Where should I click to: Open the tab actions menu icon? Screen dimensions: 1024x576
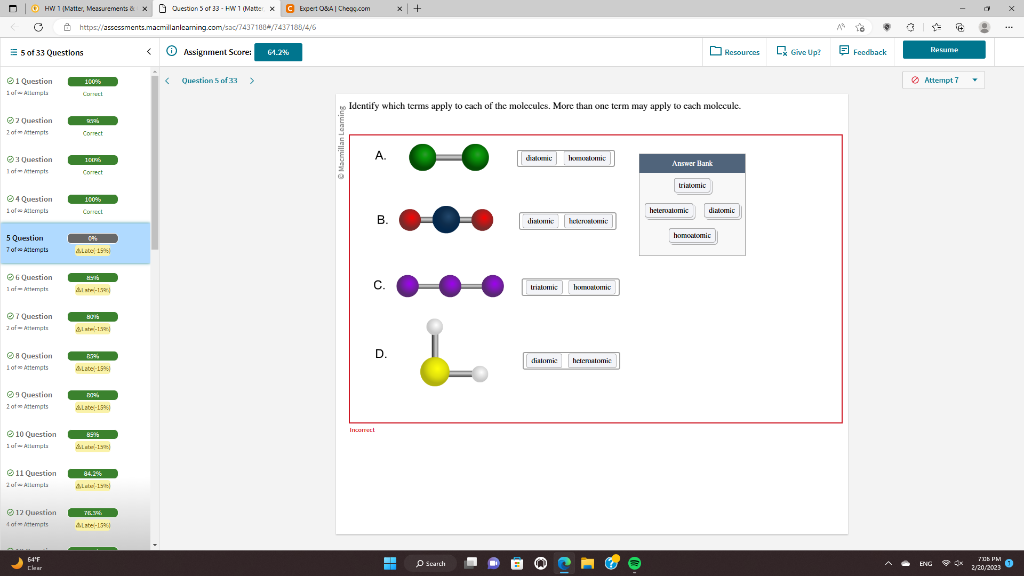(x=12, y=8)
